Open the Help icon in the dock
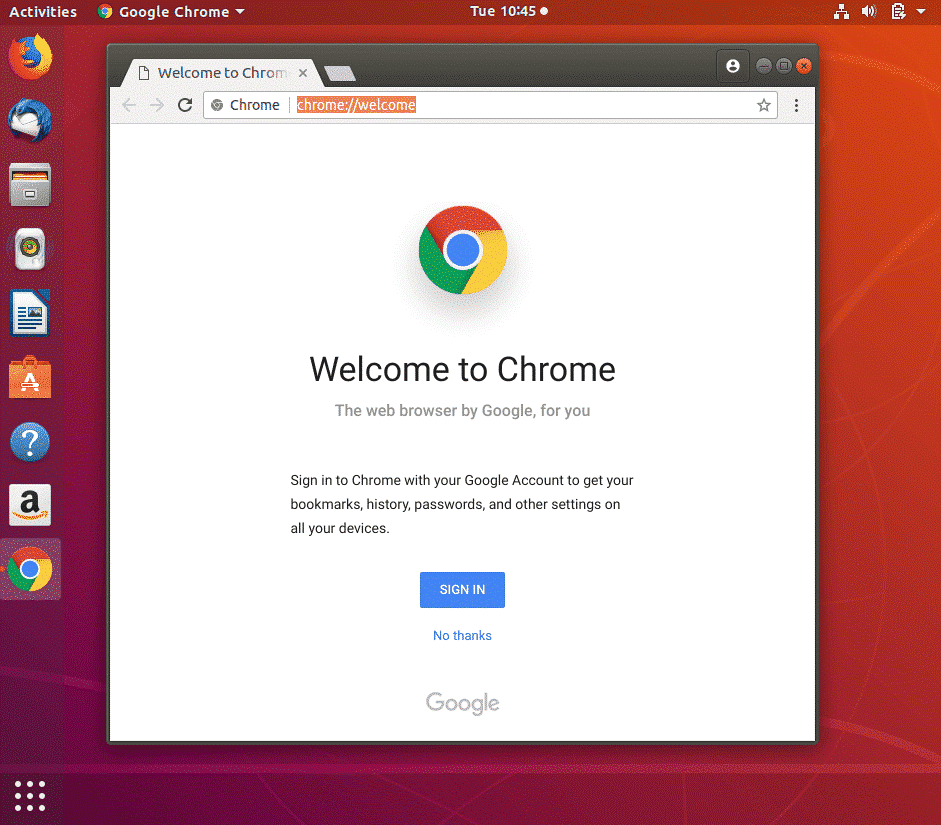Viewport: 941px width, 825px height. click(x=30, y=442)
